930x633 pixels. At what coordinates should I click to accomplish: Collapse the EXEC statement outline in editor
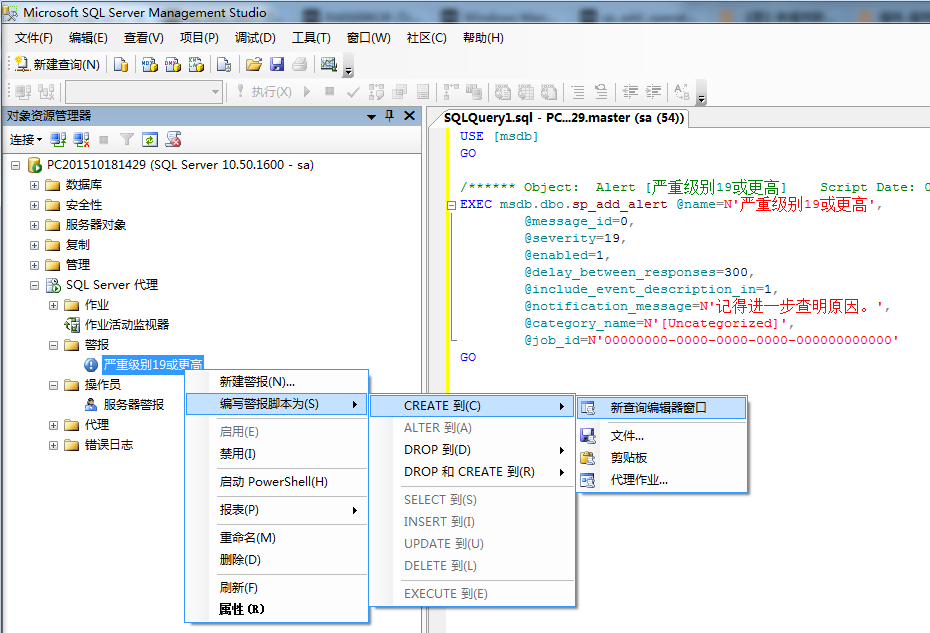coord(451,205)
